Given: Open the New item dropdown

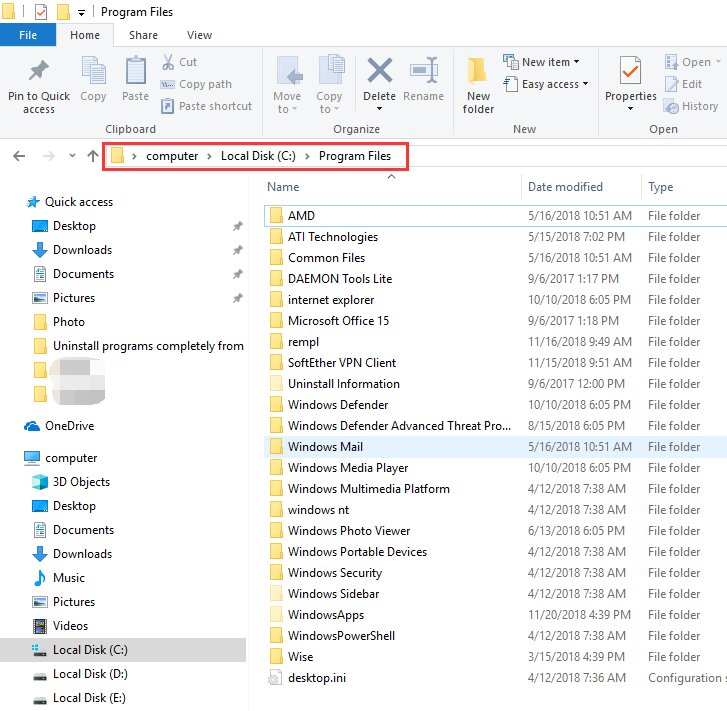Looking at the screenshot, I should click(x=542, y=62).
